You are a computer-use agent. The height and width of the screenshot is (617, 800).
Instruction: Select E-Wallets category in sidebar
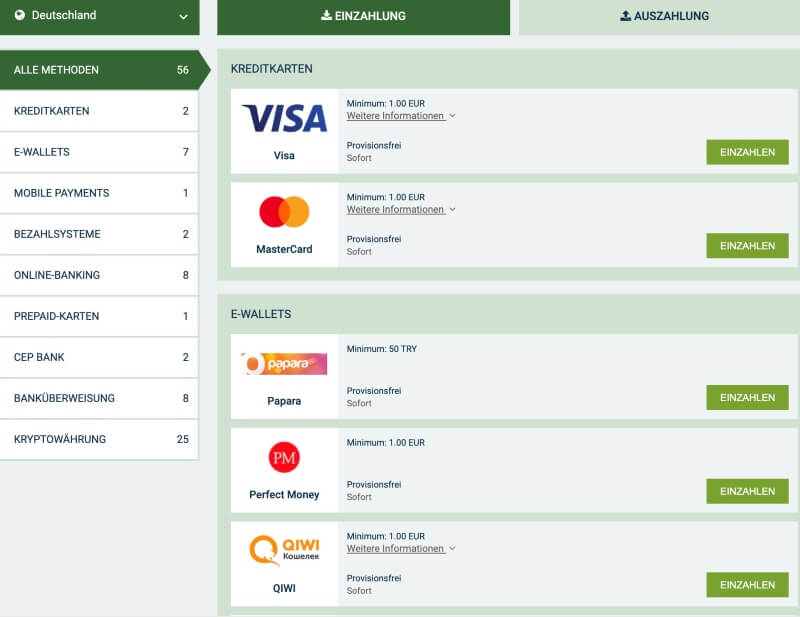99,152
